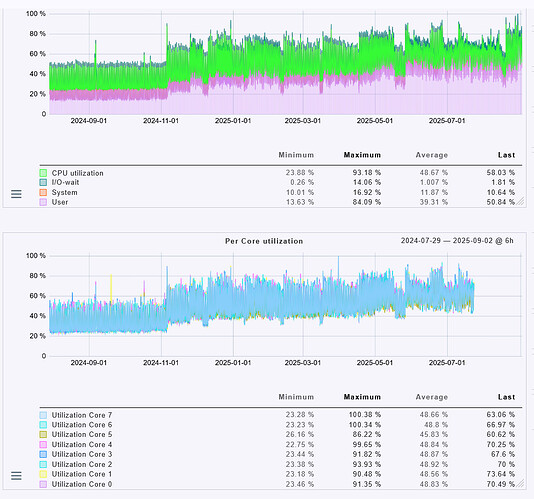Click the 2024-07-29 — 2025-09-02 @ 6h range

pos(457,241)
